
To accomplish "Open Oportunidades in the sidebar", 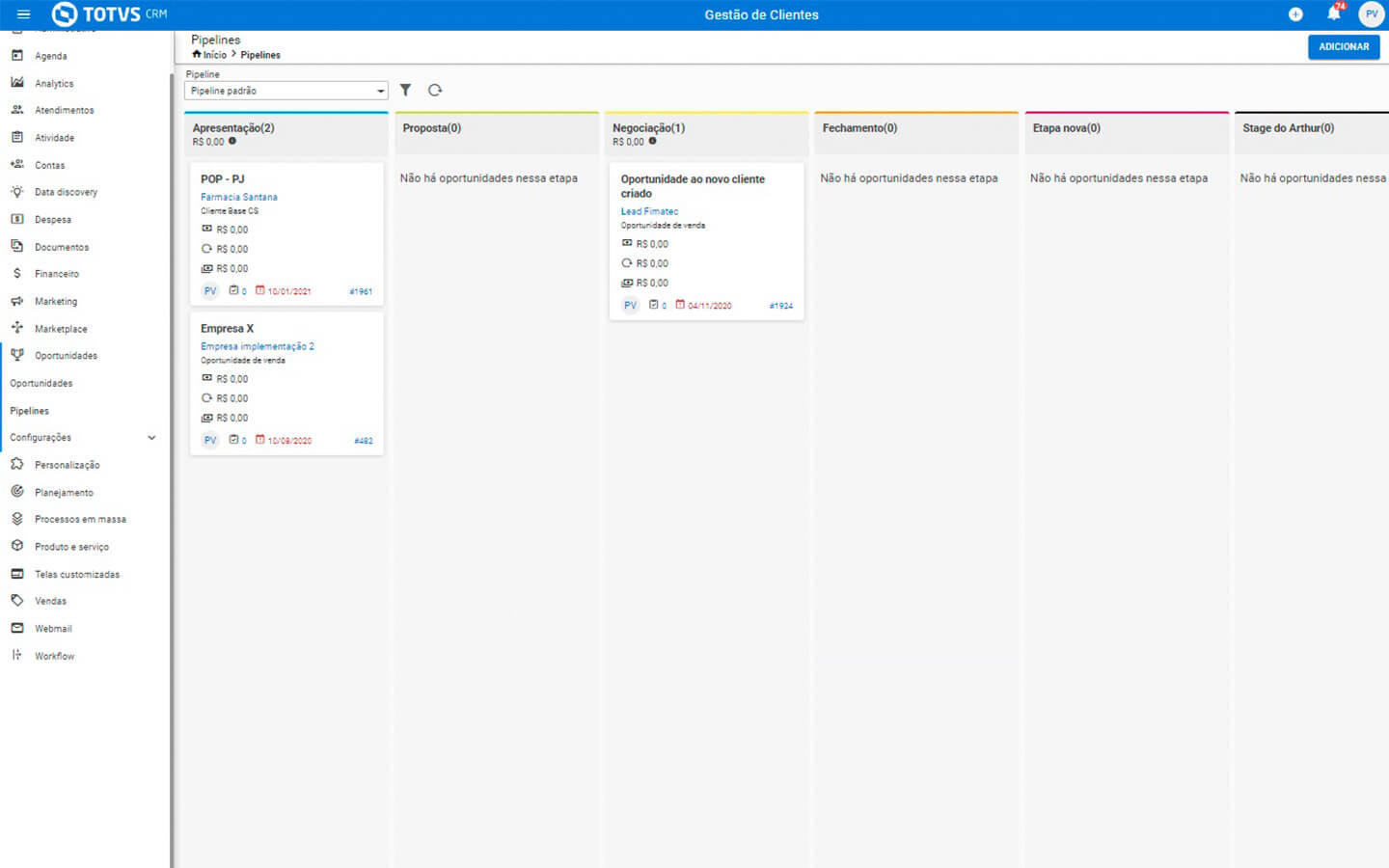I will (66, 356).
